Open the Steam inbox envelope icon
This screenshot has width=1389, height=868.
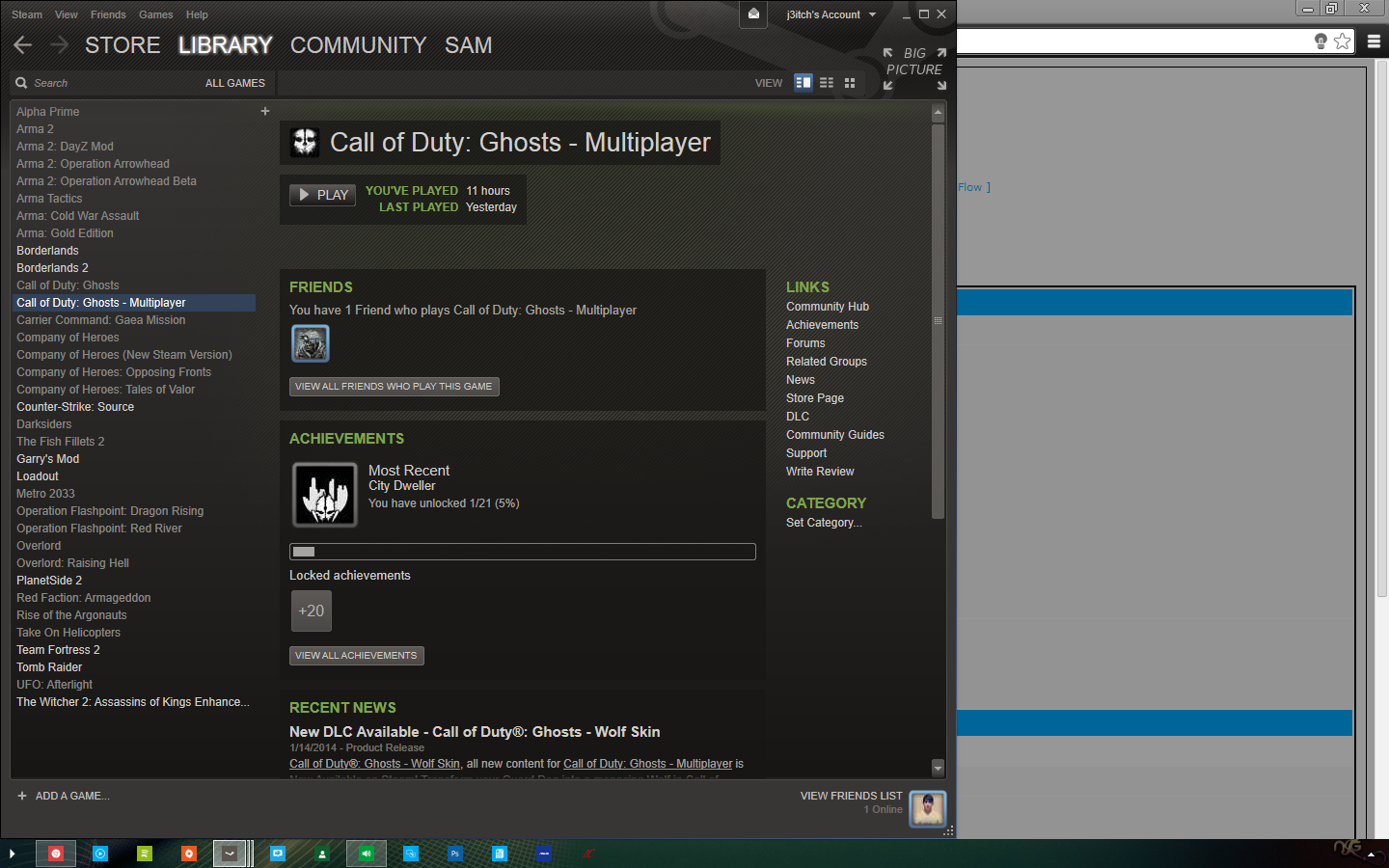(x=753, y=14)
